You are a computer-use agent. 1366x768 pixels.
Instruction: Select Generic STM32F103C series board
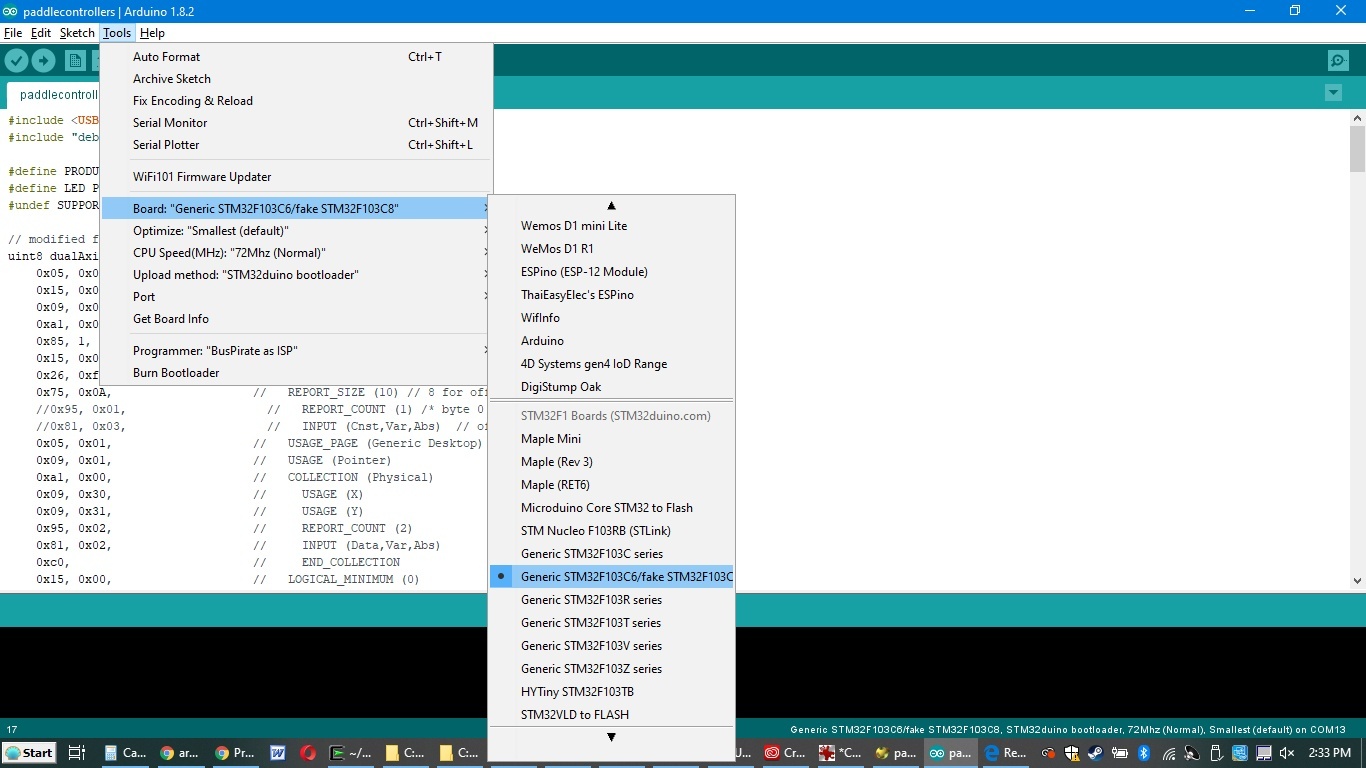tap(611, 554)
